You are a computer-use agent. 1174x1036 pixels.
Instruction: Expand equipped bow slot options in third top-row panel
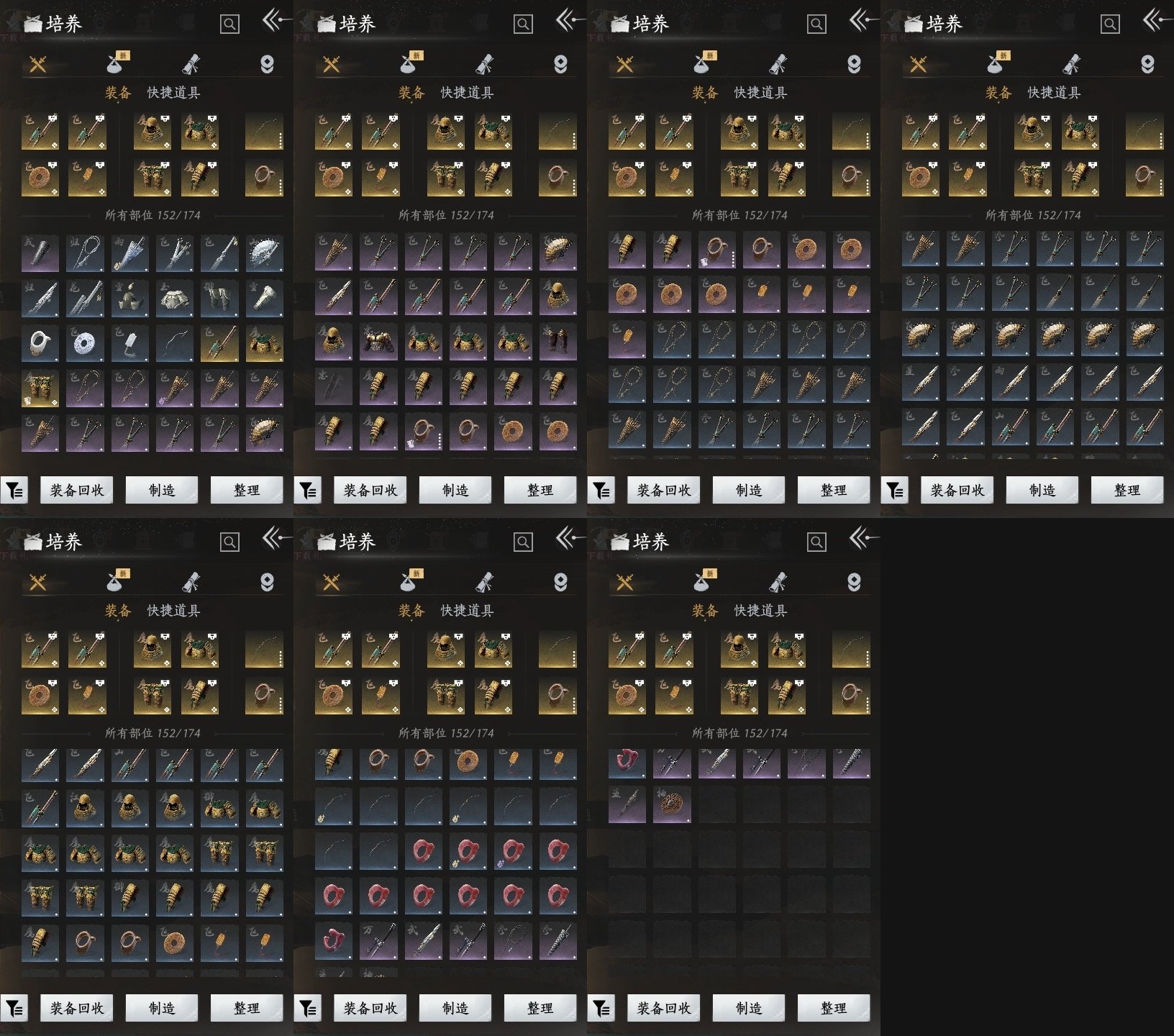click(868, 140)
